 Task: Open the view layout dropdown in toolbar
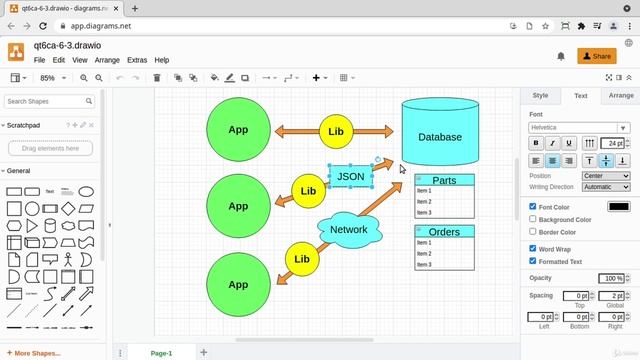[x=18, y=78]
